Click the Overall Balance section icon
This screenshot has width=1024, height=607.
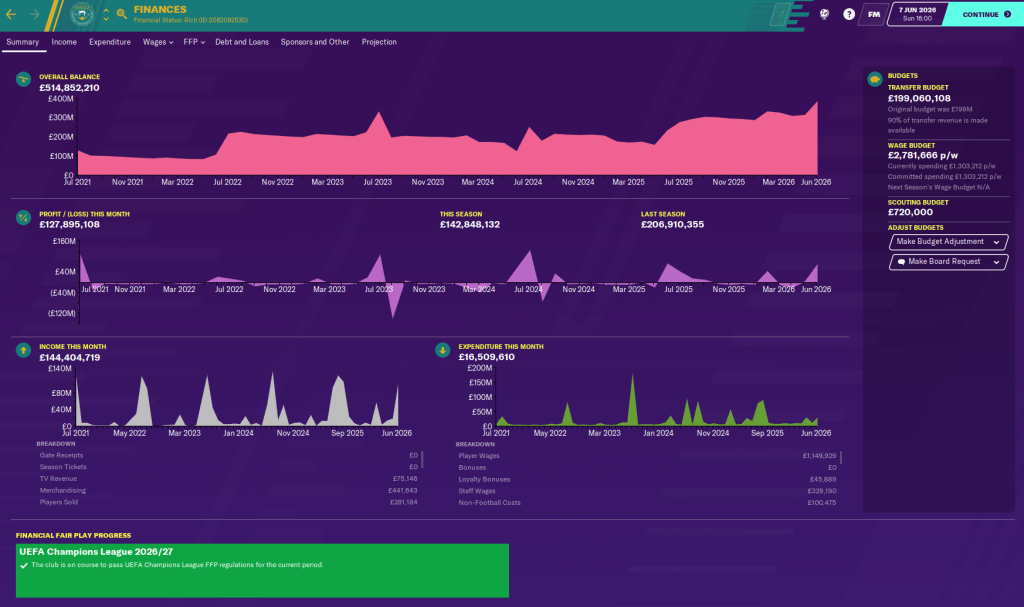(23, 78)
